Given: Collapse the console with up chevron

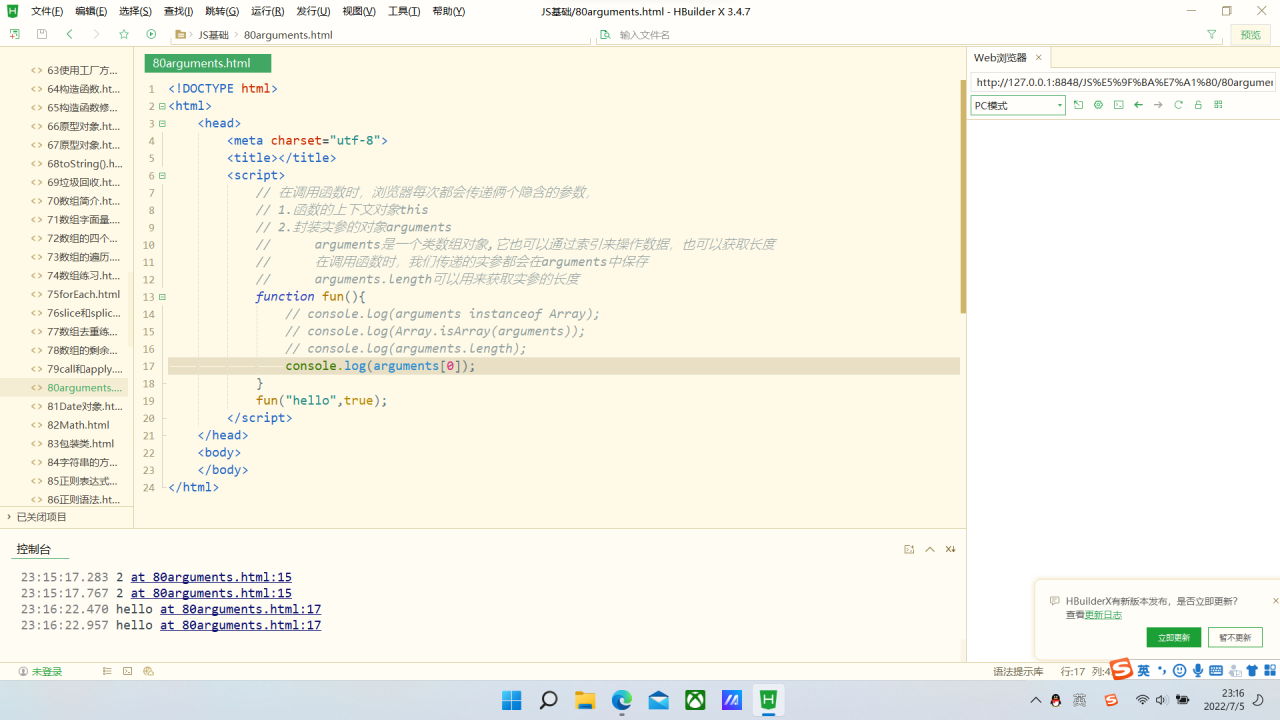Looking at the screenshot, I should (930, 549).
